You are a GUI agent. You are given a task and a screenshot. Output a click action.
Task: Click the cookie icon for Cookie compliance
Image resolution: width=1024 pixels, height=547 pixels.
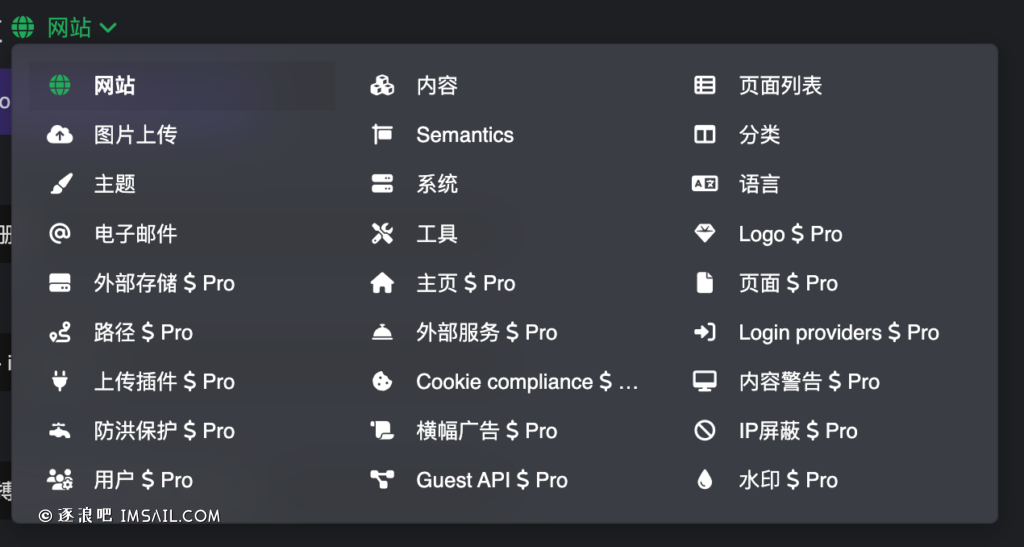click(382, 382)
